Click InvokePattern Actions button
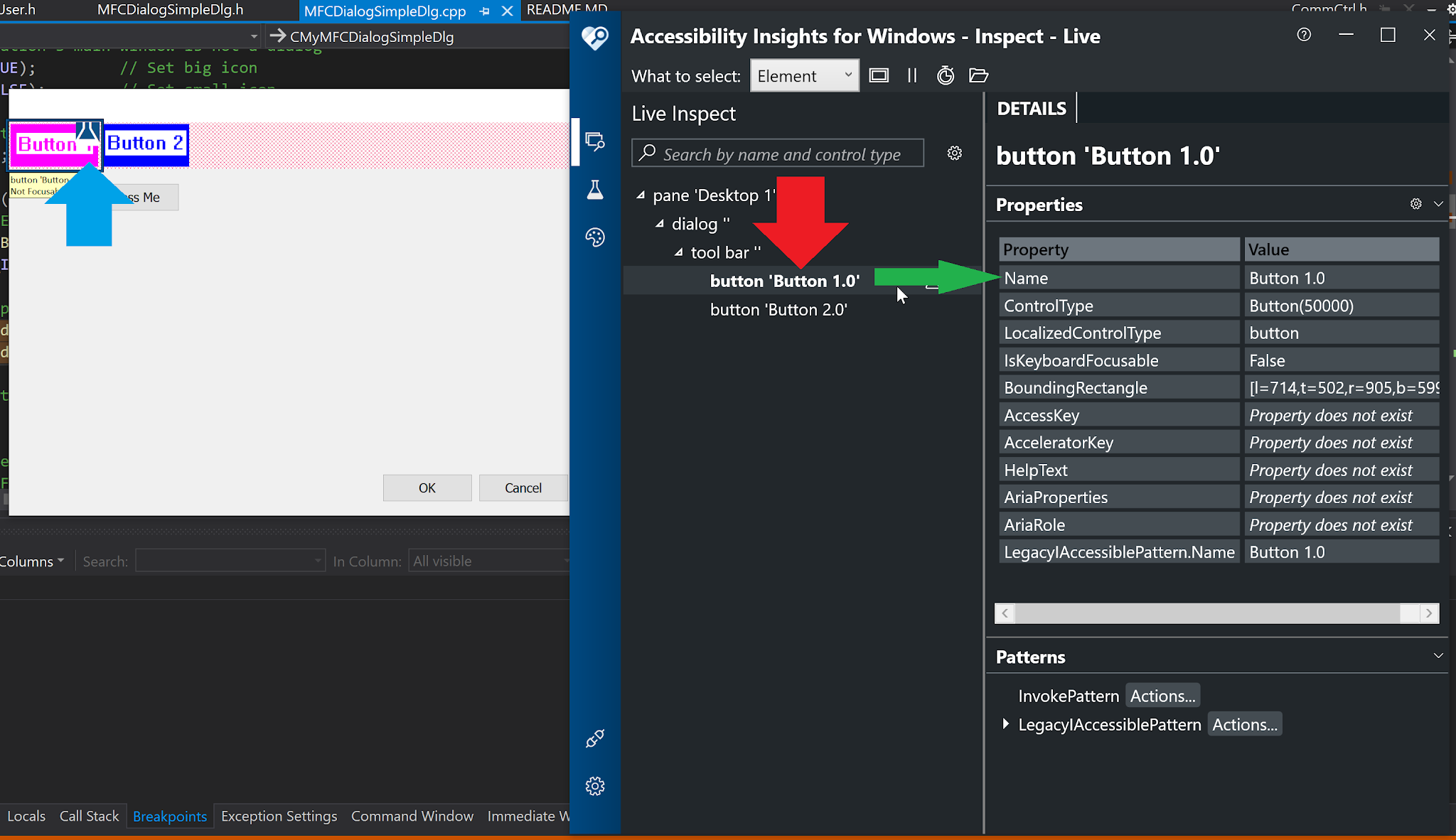 pyautogui.click(x=1162, y=696)
